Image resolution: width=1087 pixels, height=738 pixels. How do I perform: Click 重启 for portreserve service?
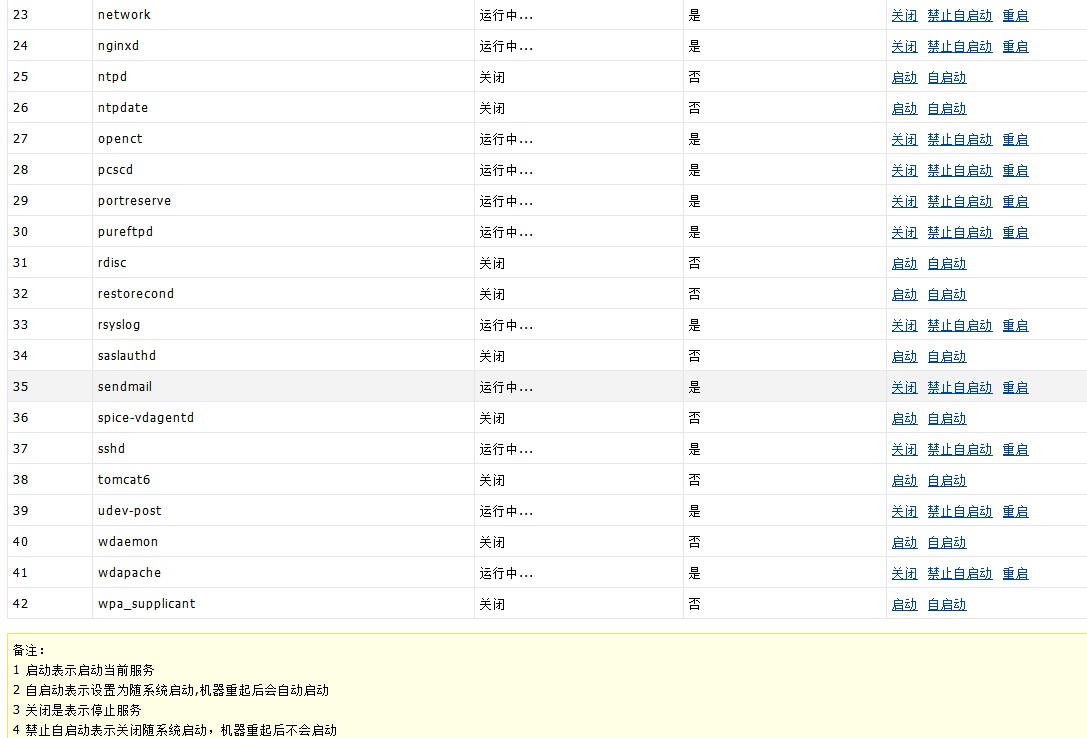pyautogui.click(x=1015, y=201)
